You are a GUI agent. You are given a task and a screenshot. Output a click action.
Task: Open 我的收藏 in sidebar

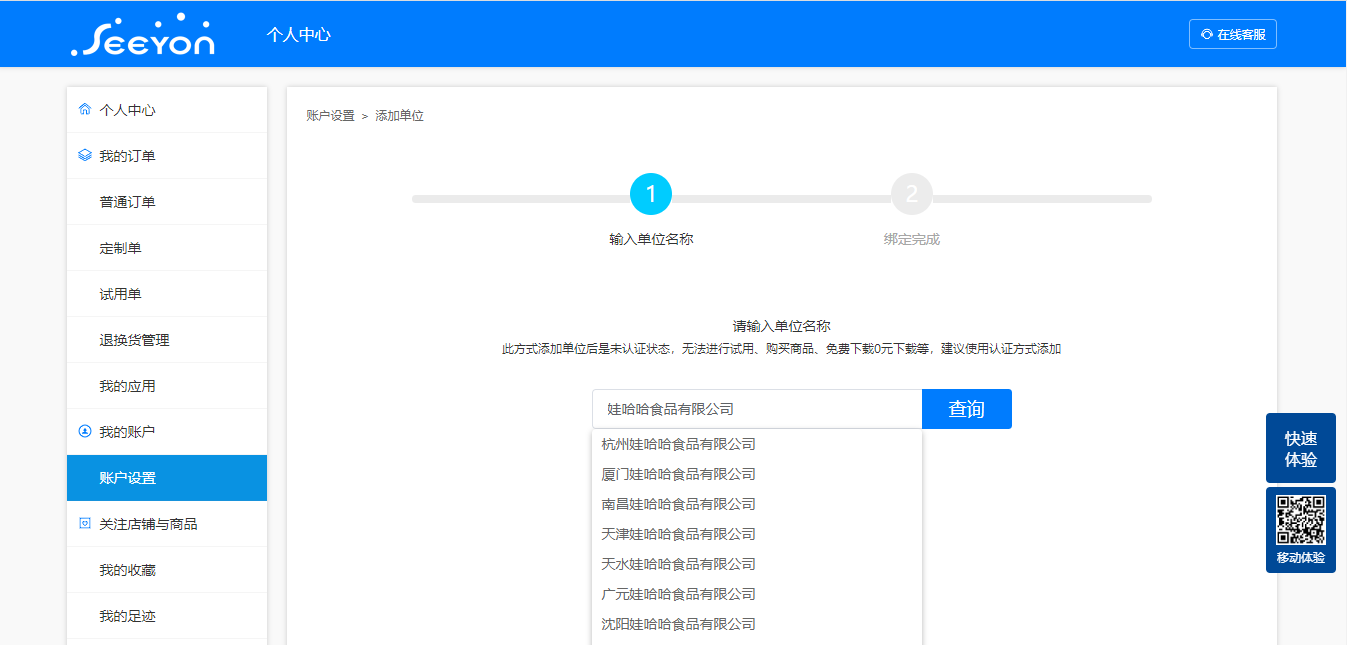167,570
